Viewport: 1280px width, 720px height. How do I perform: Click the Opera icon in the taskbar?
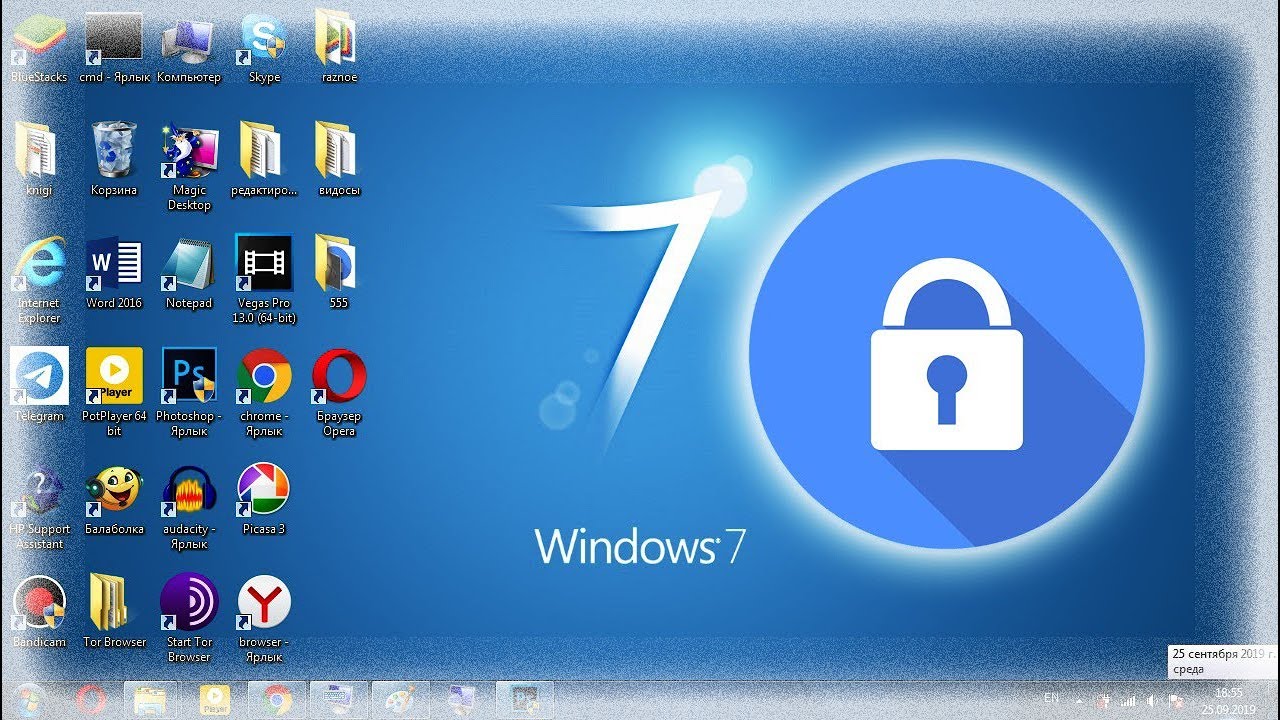click(90, 699)
